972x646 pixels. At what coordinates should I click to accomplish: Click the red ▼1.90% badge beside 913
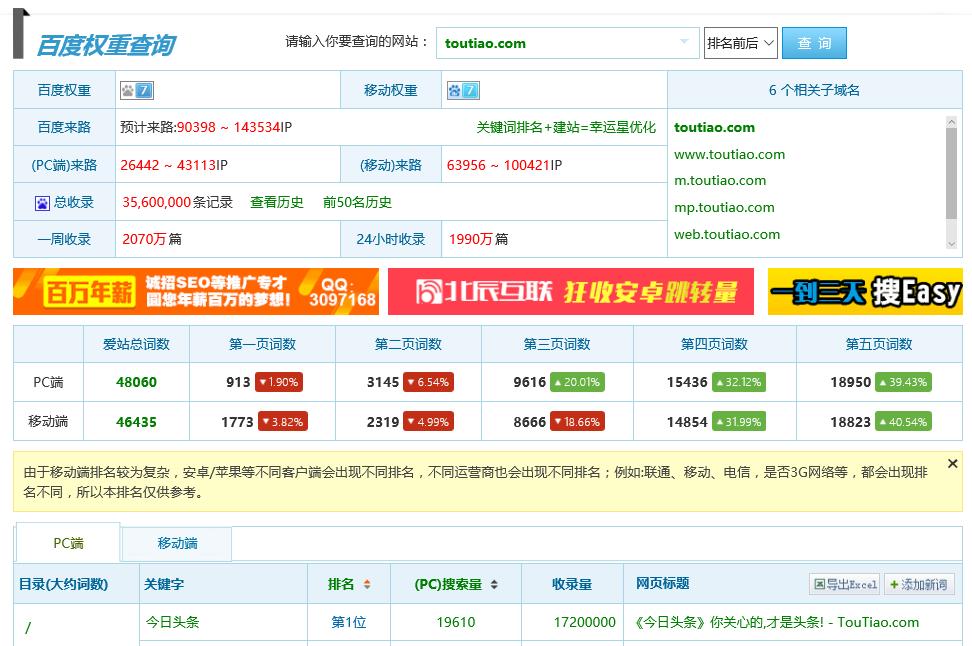pos(278,382)
